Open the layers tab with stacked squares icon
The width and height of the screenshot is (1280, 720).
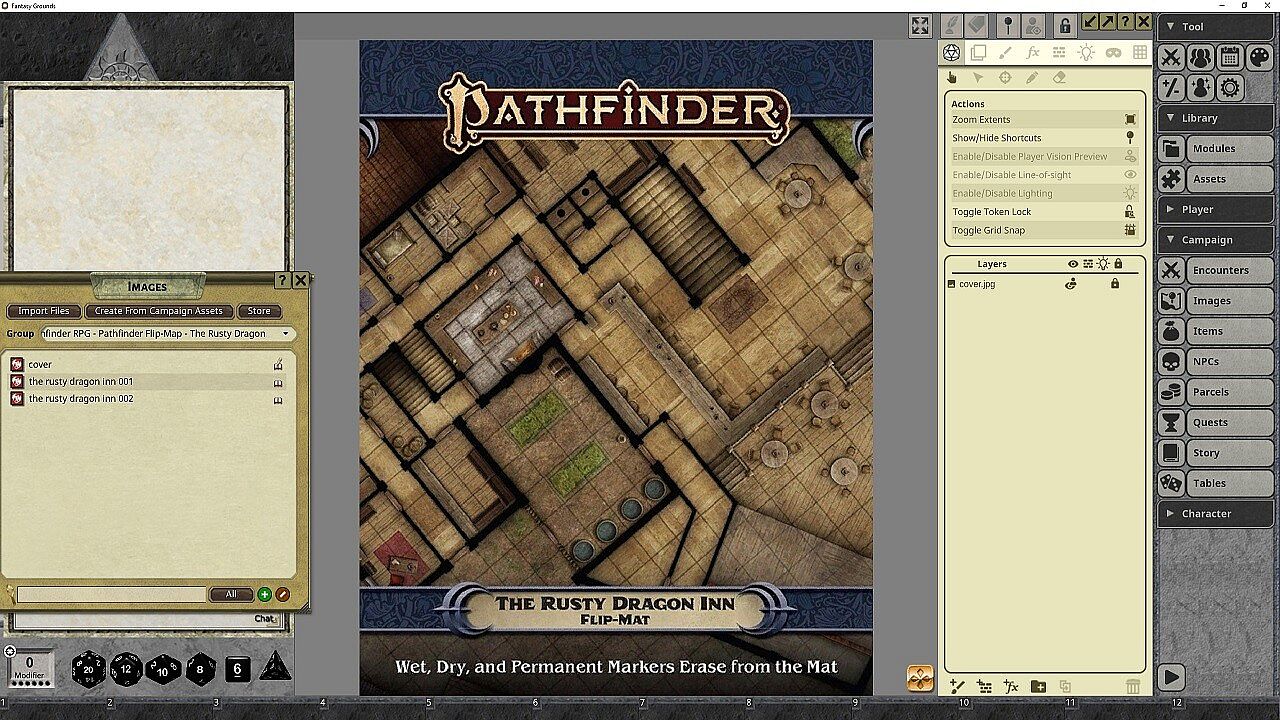[x=978, y=53]
